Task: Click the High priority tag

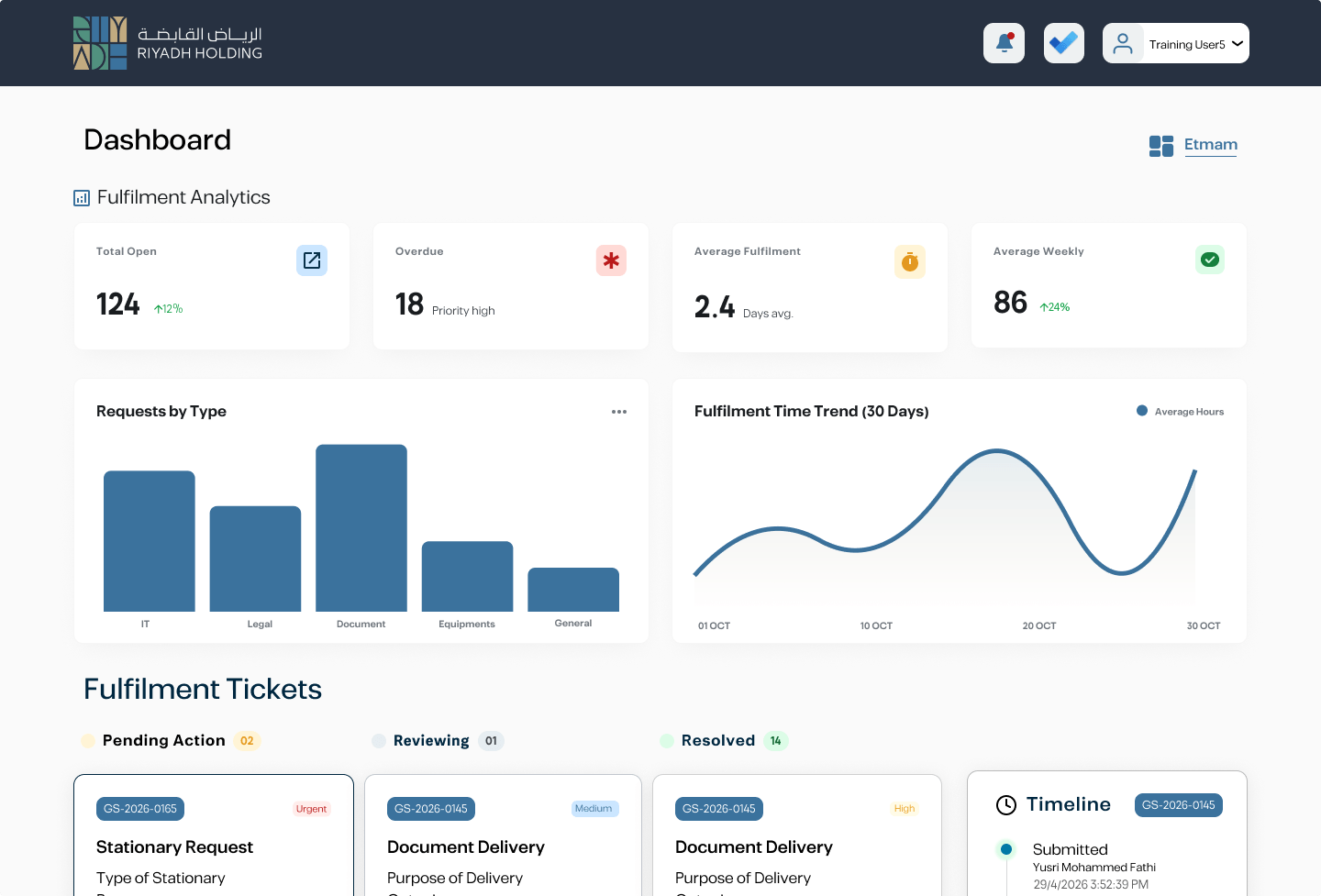Action: [x=905, y=809]
